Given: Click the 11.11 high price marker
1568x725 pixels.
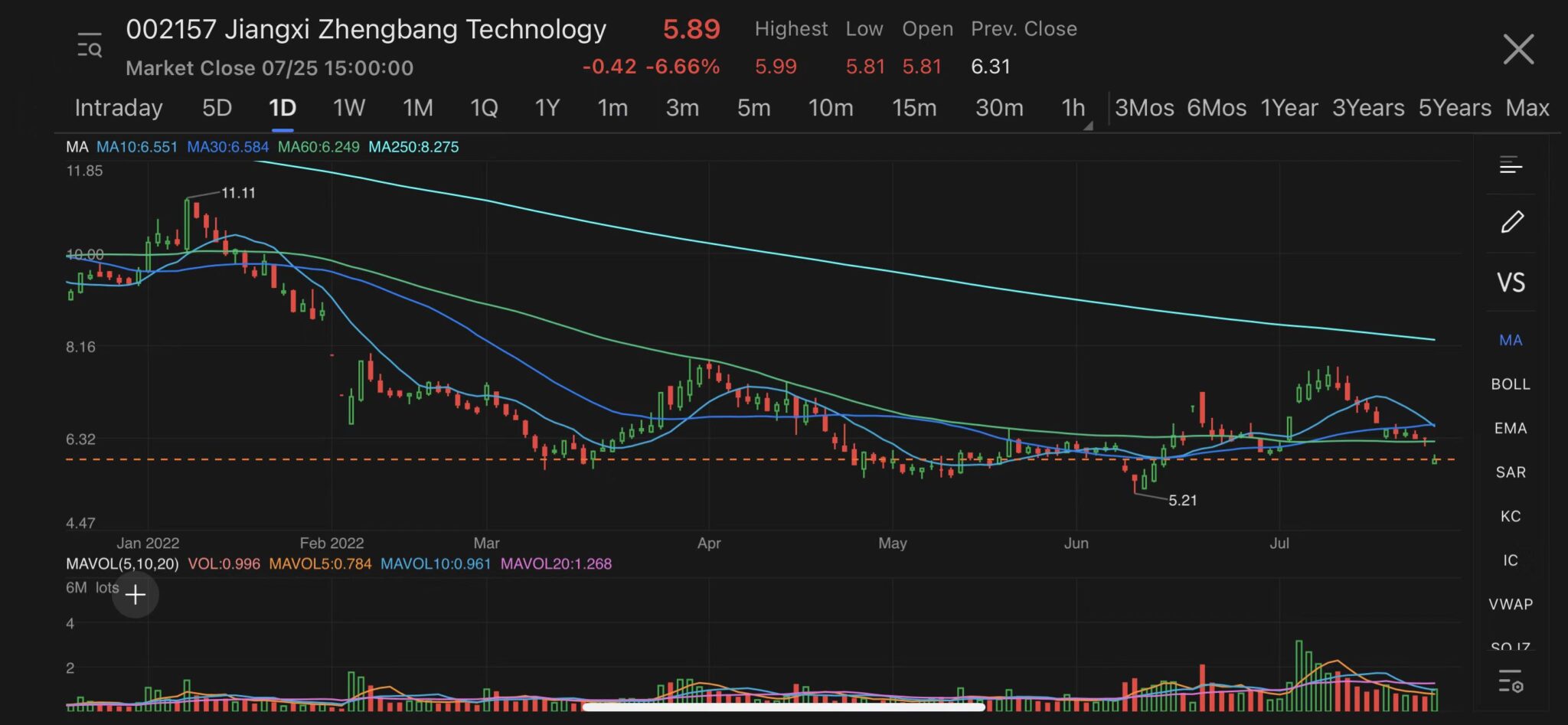Looking at the screenshot, I should click(x=238, y=193).
